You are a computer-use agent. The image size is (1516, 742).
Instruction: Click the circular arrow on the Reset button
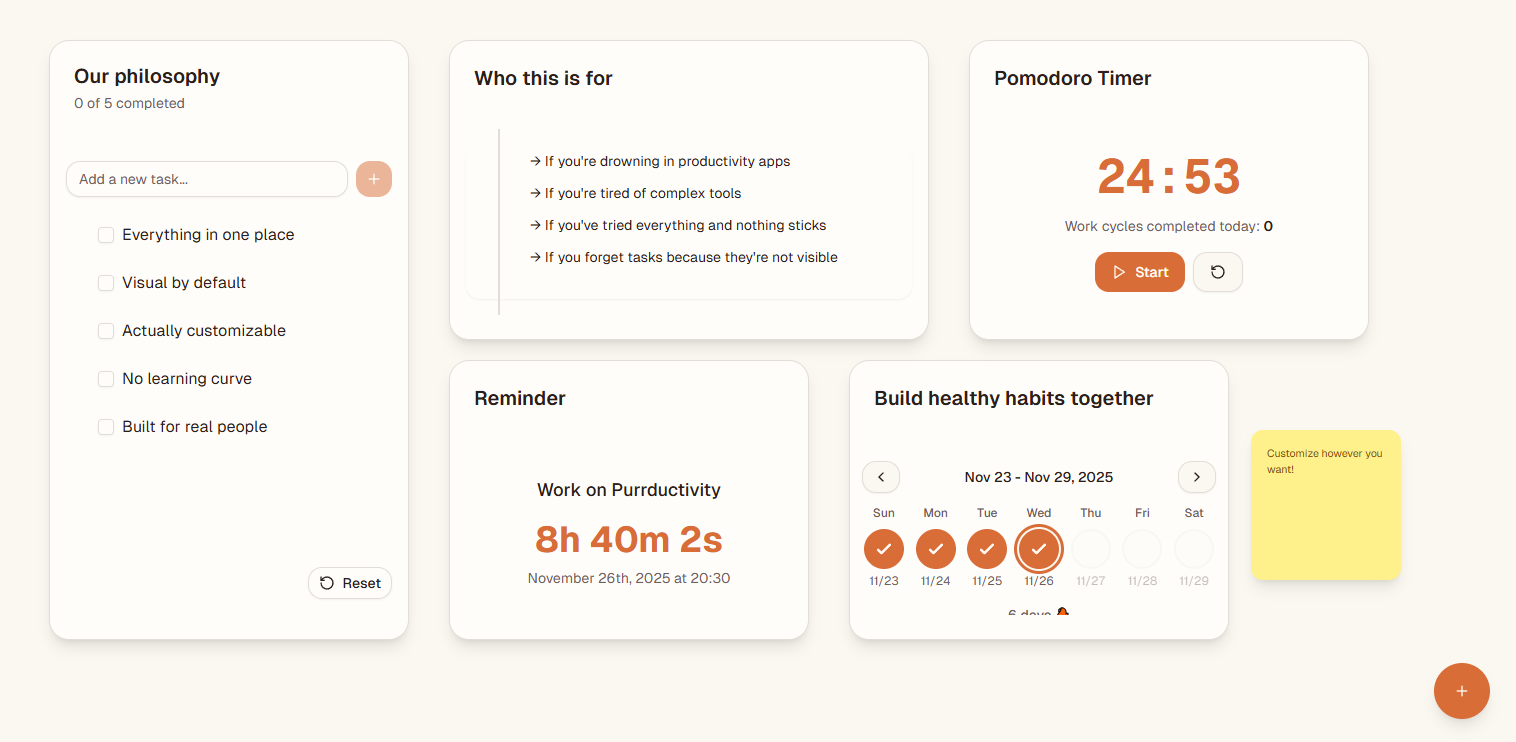(x=325, y=583)
